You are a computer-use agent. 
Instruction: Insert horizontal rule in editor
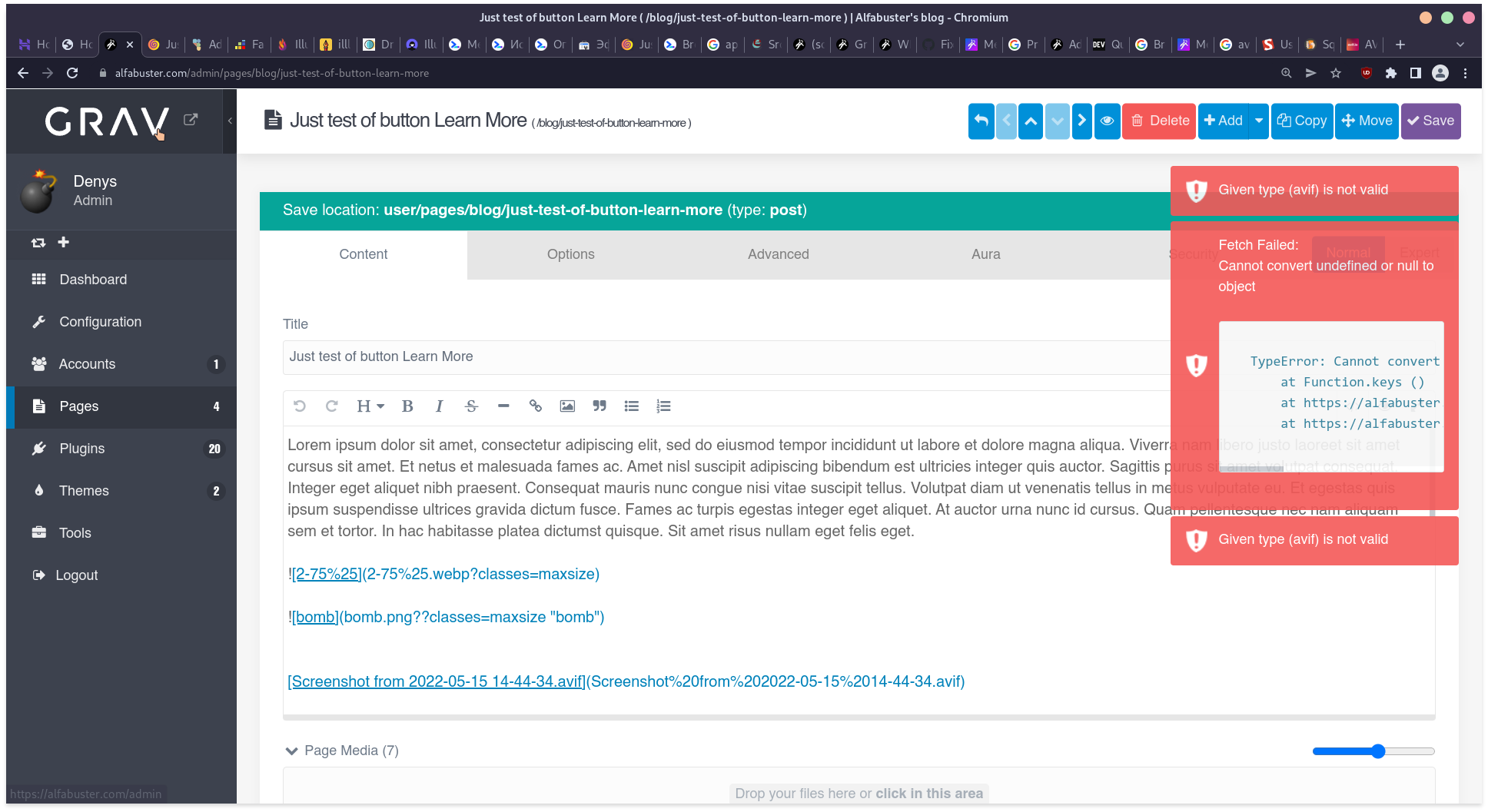coord(503,406)
